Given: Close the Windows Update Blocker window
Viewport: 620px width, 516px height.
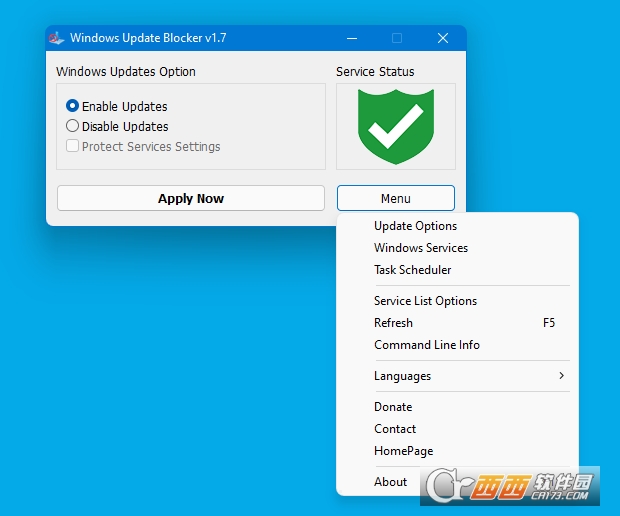Looking at the screenshot, I should click(443, 38).
